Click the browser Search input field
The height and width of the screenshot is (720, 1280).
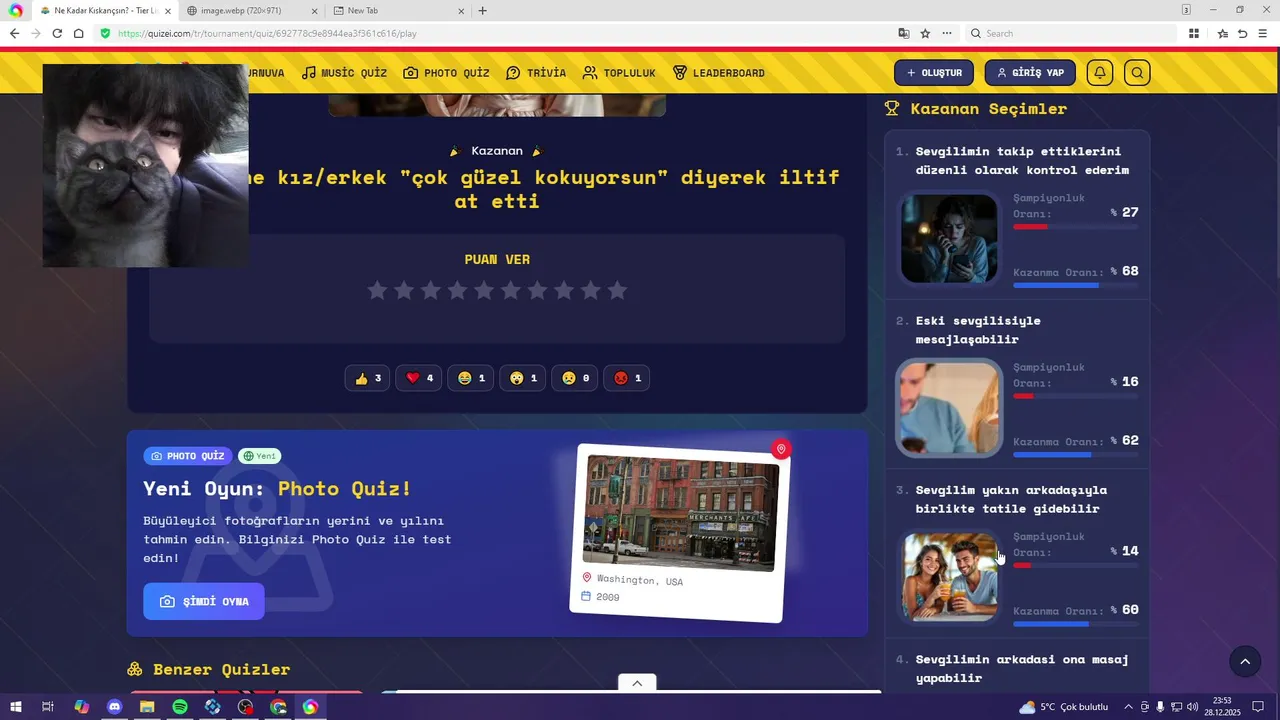(x=1072, y=33)
